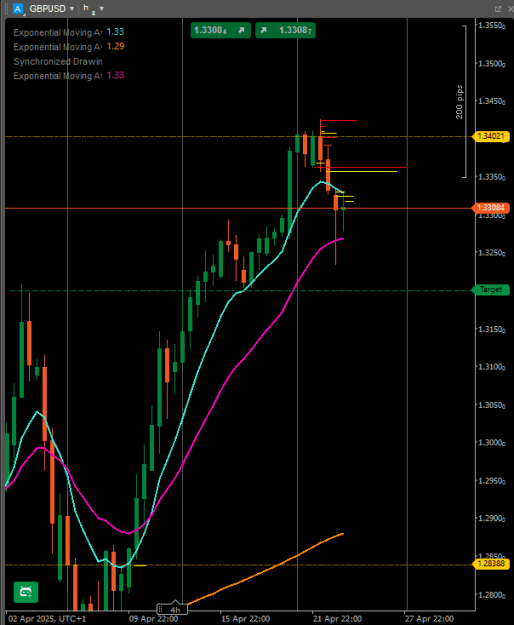This screenshot has height=625, width=514.
Task: Click the 1.3100 price axis label
Action: tap(492, 367)
